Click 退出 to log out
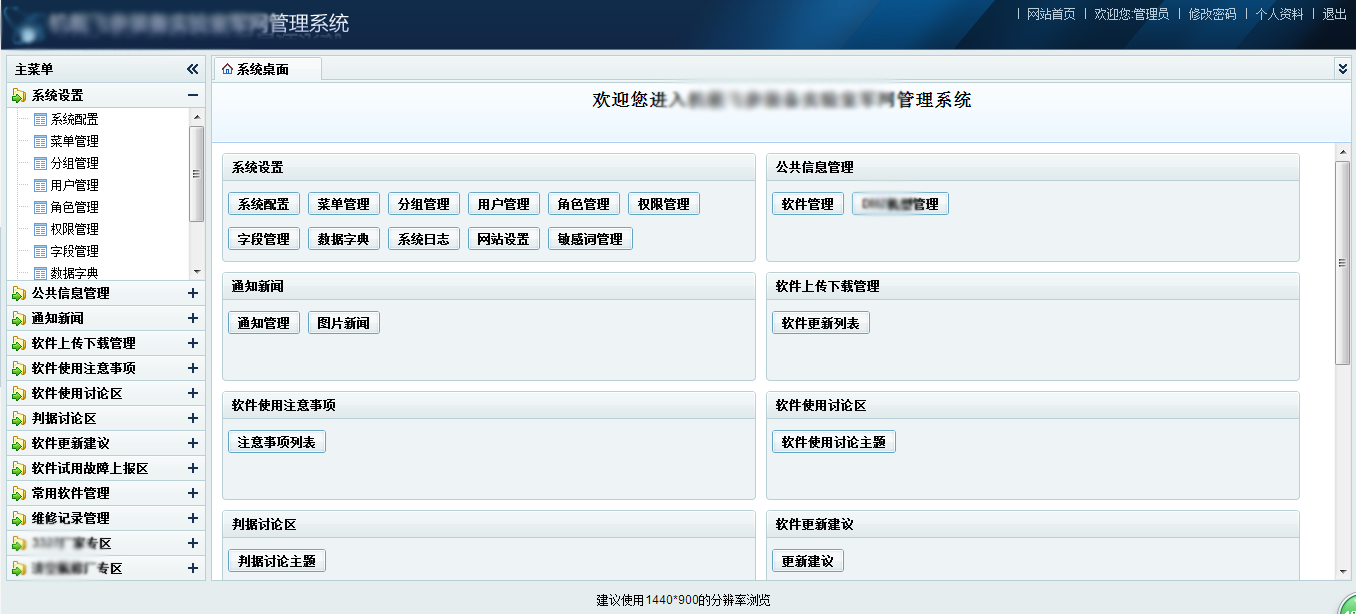Viewport: 1356px width, 614px height. 1334,14
